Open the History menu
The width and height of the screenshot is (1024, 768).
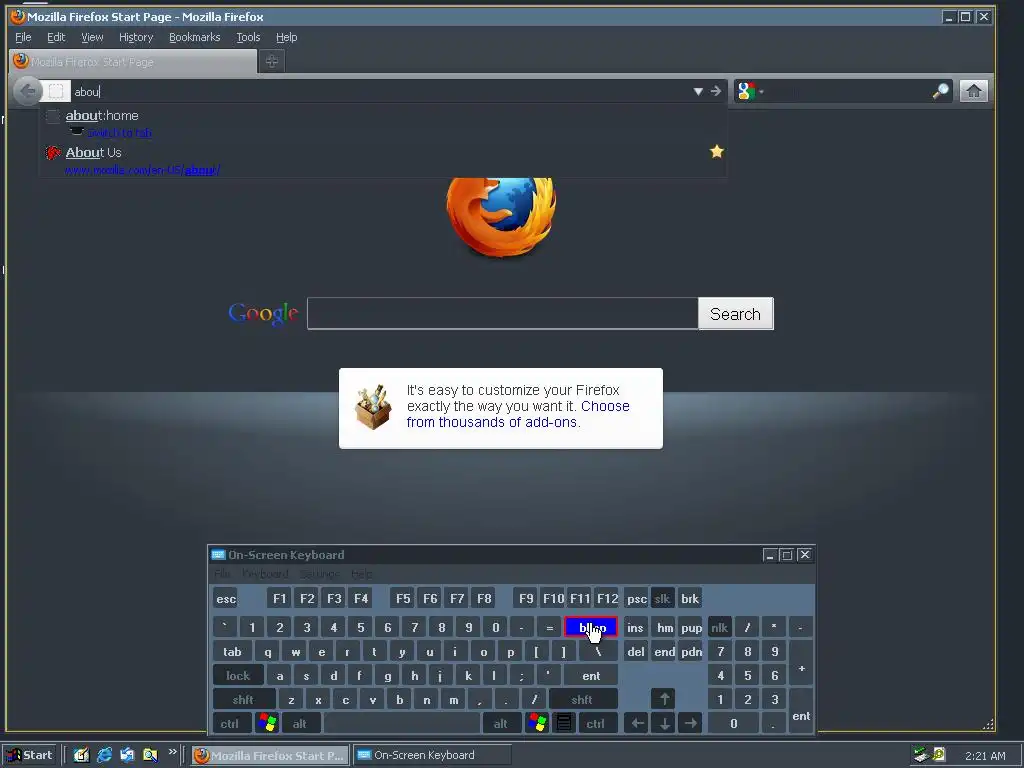tap(136, 37)
